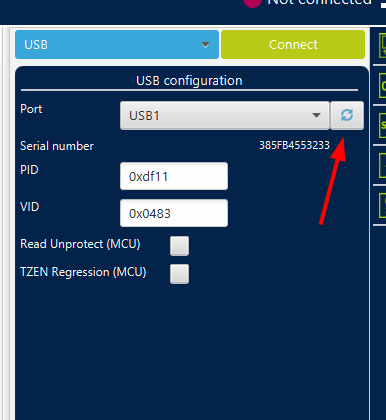Select the fourth green sidebar panel icon
The width and height of the screenshot is (386, 420).
383,165
